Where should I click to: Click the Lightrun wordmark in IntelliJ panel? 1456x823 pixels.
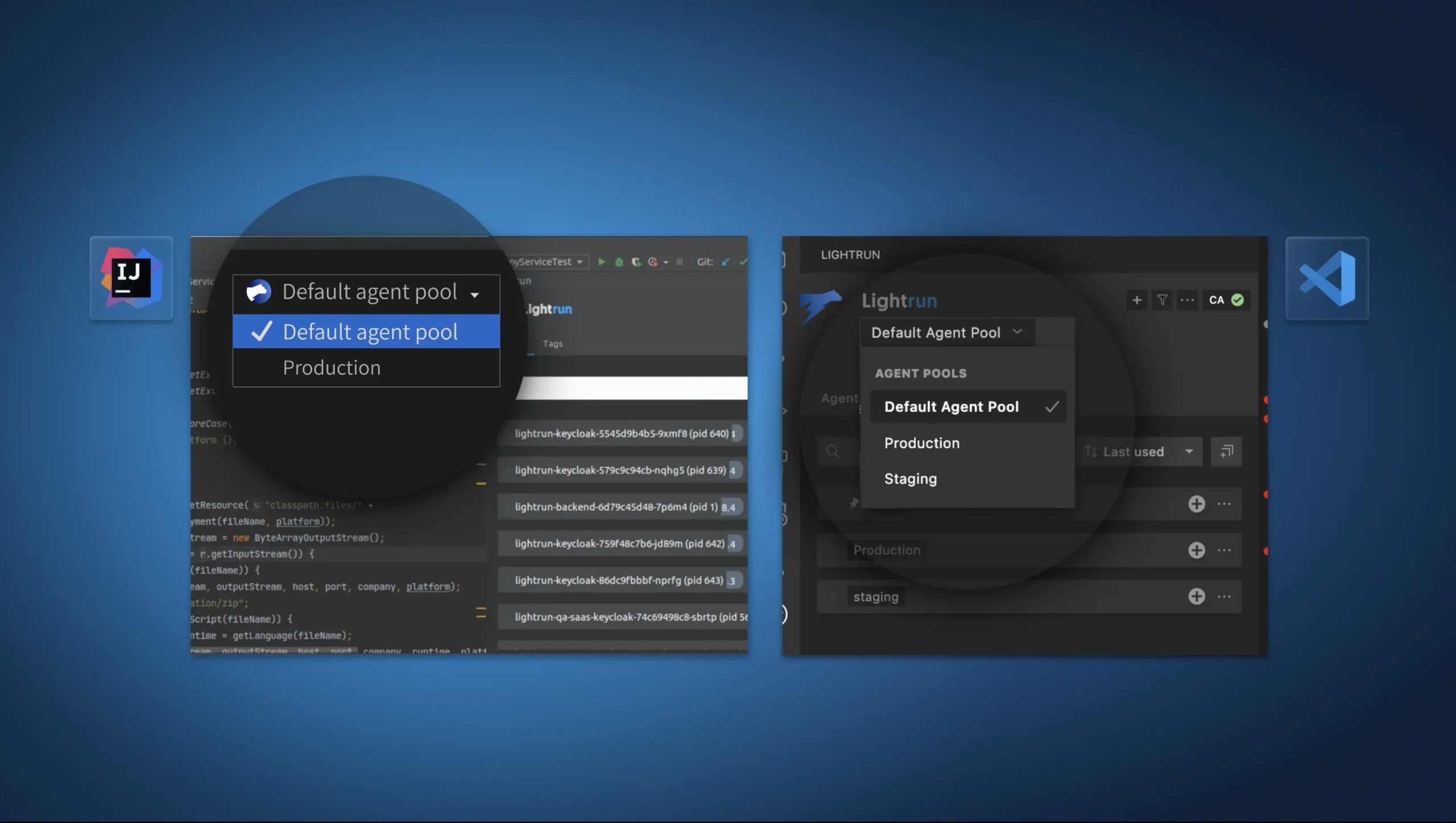[x=548, y=309]
